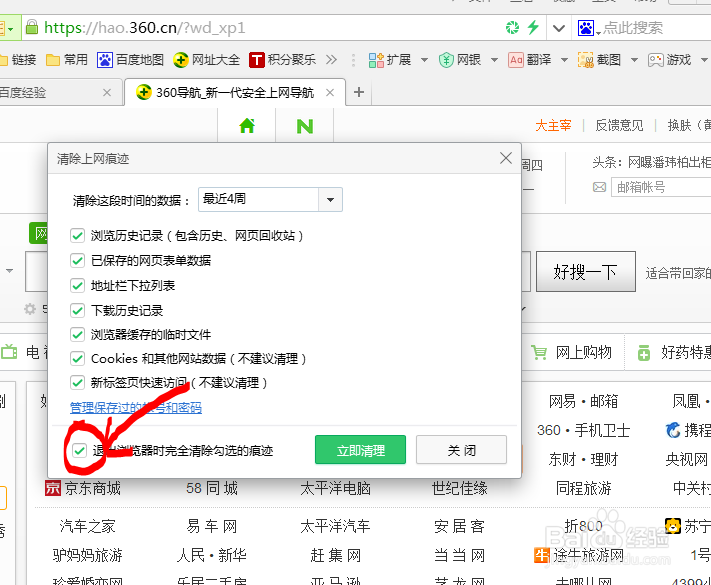This screenshot has height=585, width=711.
Task: Click the green refresh icon in address bar
Action: pos(512,28)
